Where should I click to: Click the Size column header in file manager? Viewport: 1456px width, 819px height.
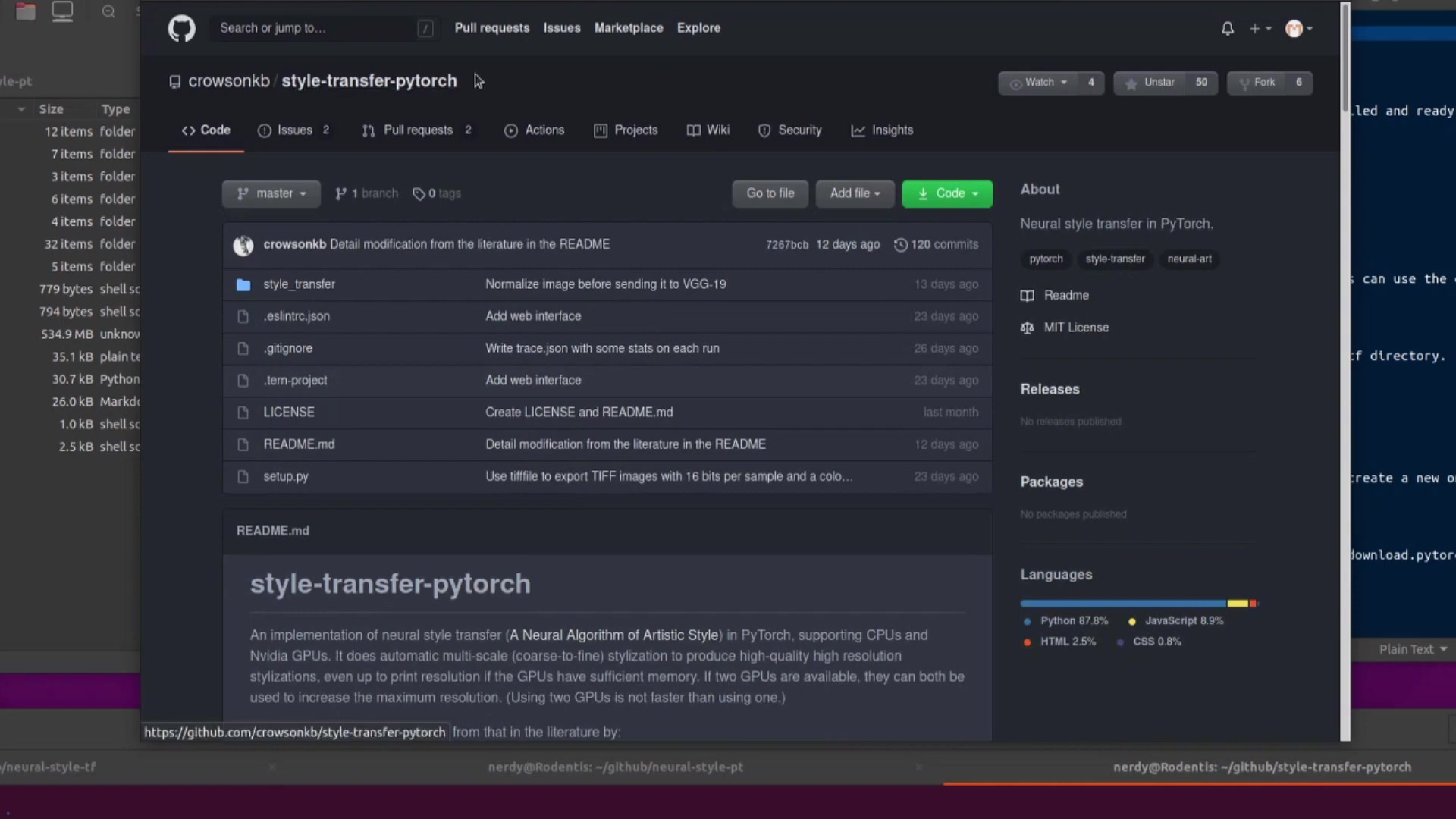(x=51, y=109)
